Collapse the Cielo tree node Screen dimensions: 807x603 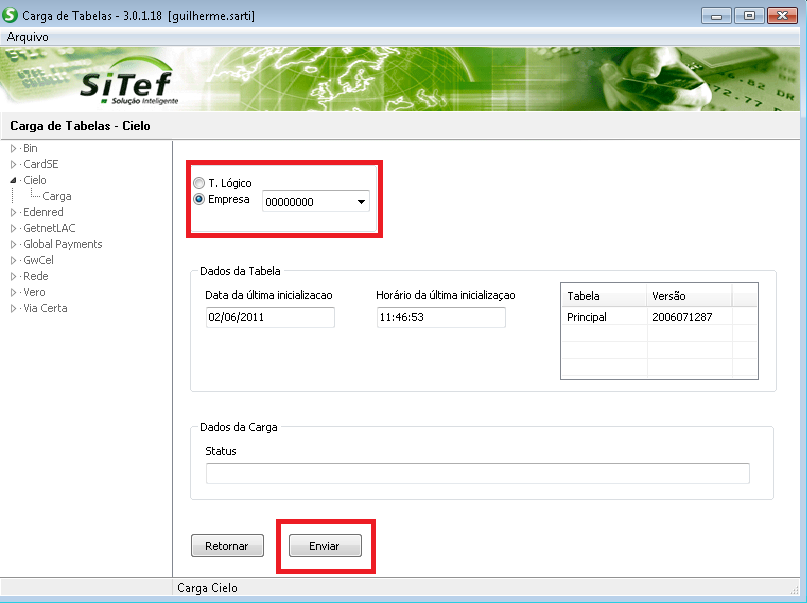tap(14, 181)
